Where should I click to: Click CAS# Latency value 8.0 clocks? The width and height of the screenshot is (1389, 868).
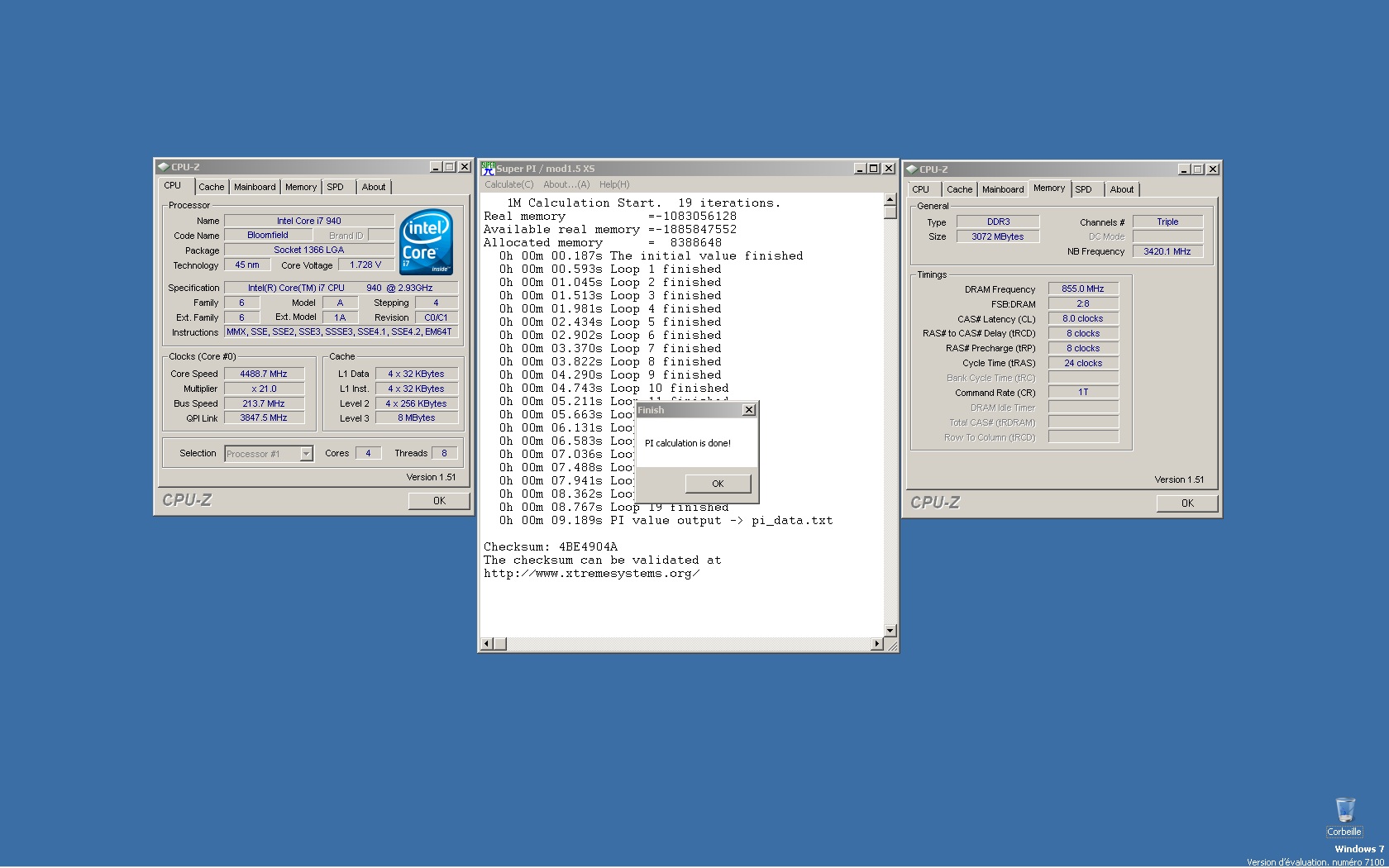1083,318
